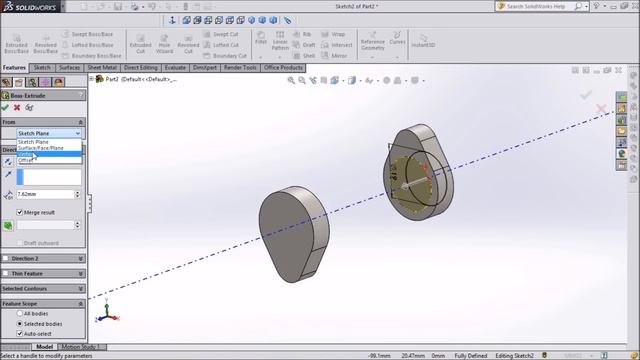Open the DisplayManager tab icon
Screen dimensions: 640x360
(x=58, y=82)
